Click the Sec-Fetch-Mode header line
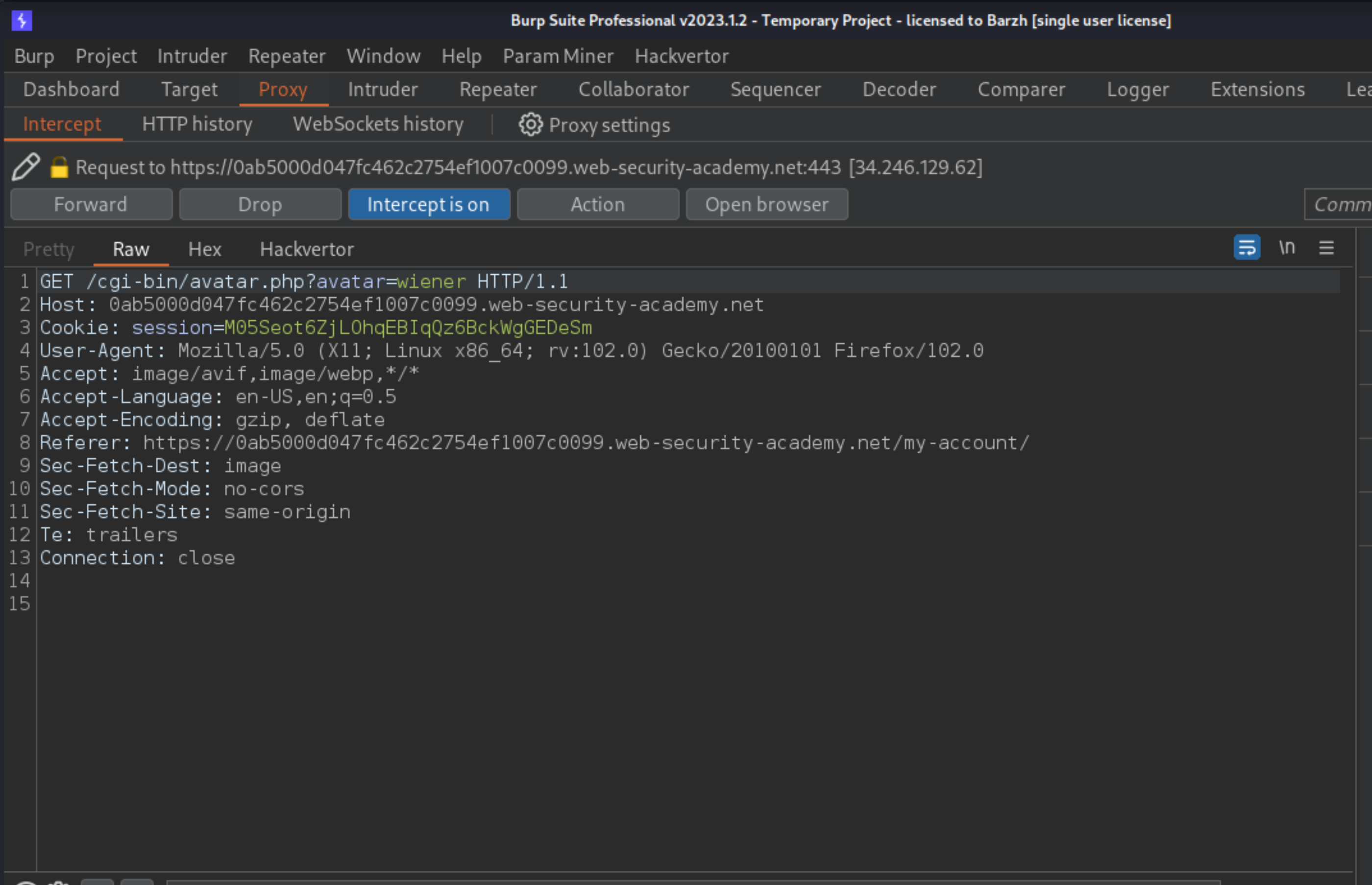 pos(172,488)
